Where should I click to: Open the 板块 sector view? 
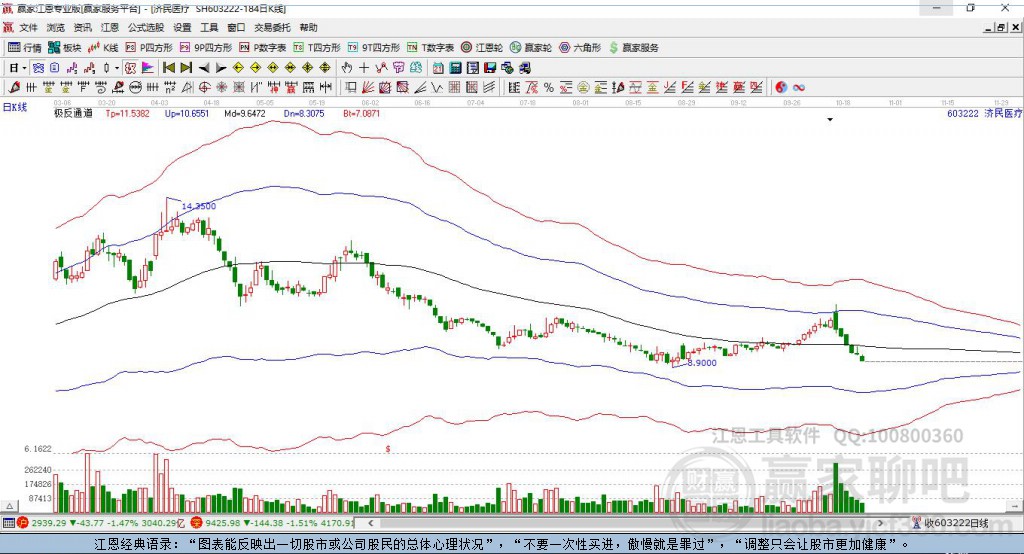64,48
